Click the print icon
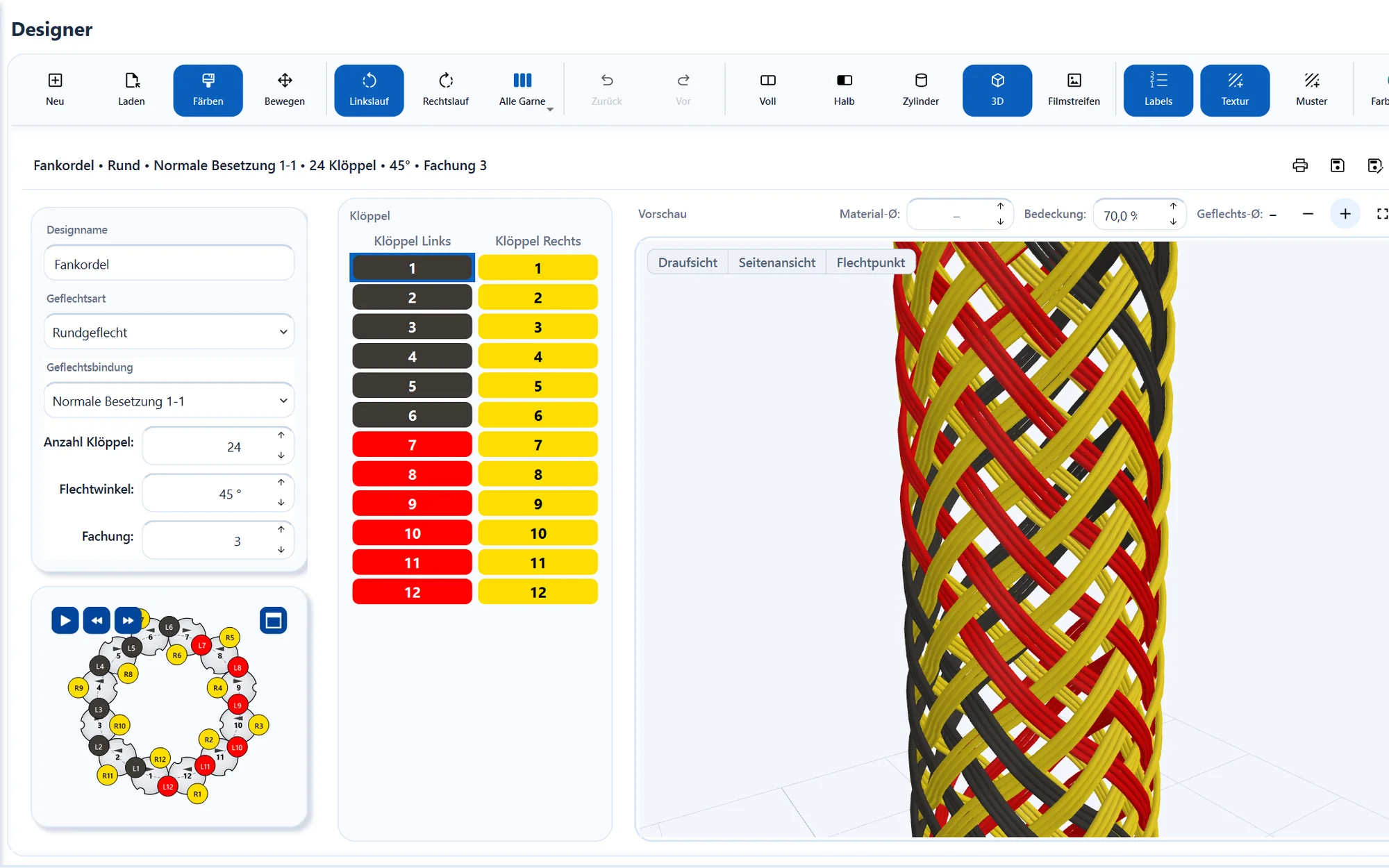Image resolution: width=1389 pixels, height=868 pixels. (x=1300, y=165)
